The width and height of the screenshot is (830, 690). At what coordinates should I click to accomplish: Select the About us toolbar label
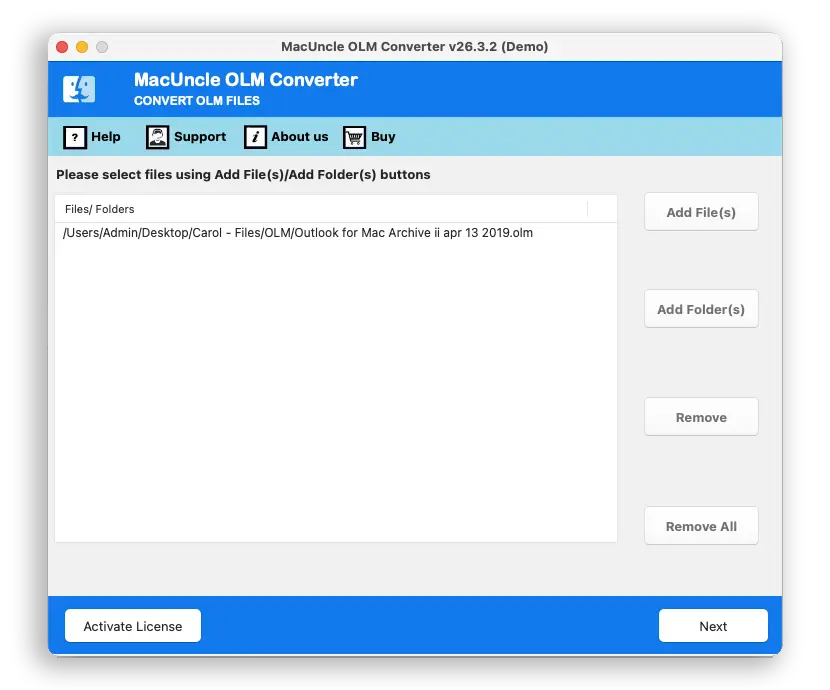coord(300,137)
